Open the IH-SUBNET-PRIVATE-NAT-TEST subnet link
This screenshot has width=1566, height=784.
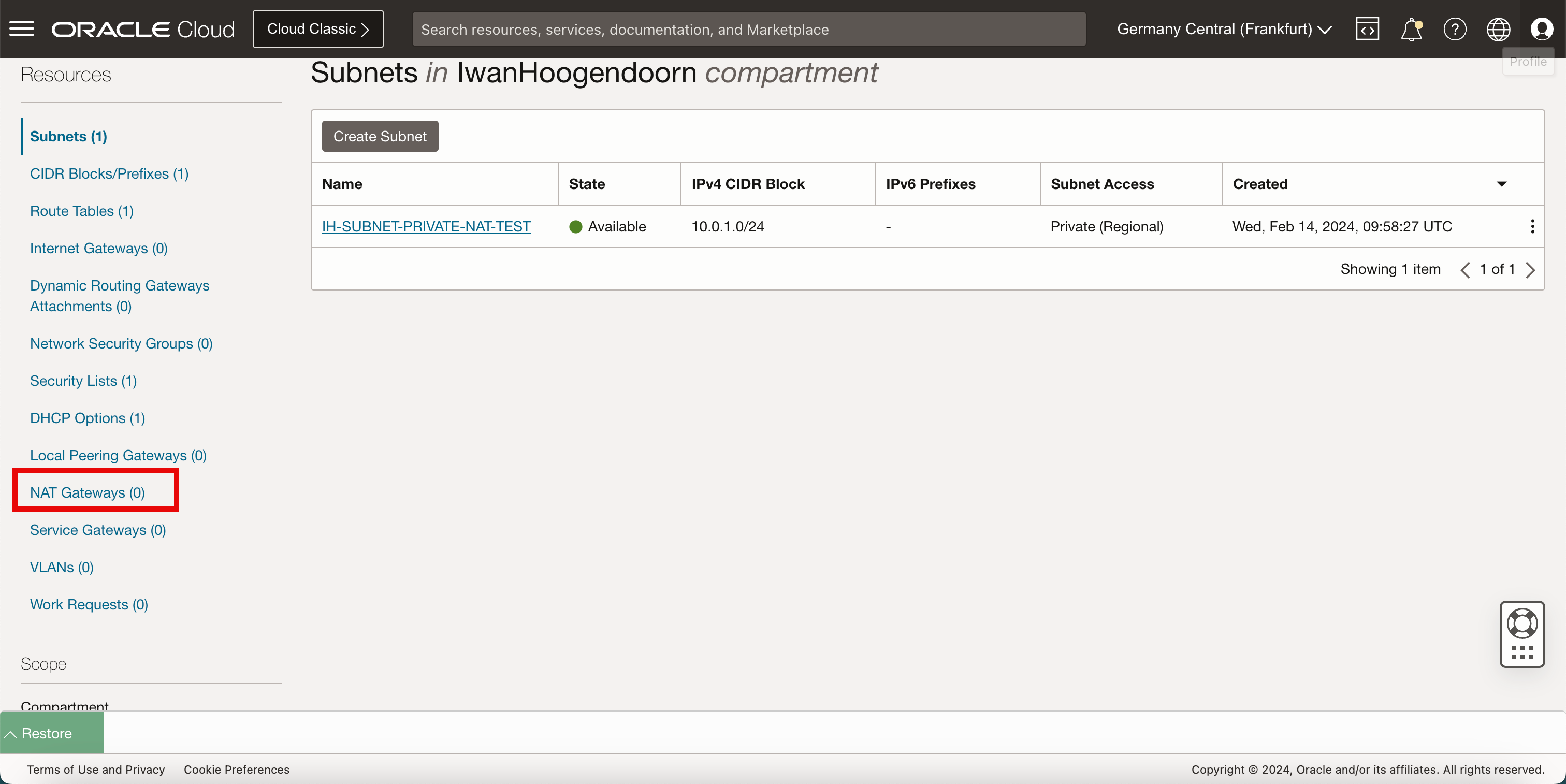[426, 226]
